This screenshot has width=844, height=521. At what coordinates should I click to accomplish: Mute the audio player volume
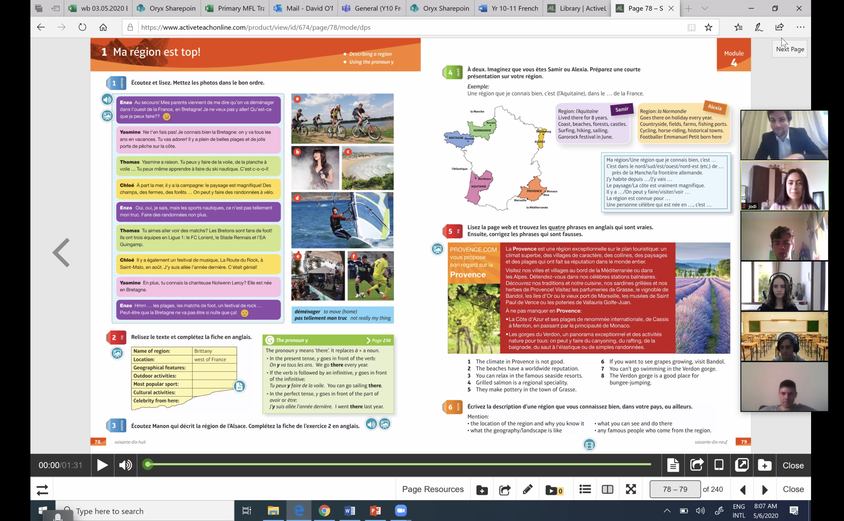125,465
